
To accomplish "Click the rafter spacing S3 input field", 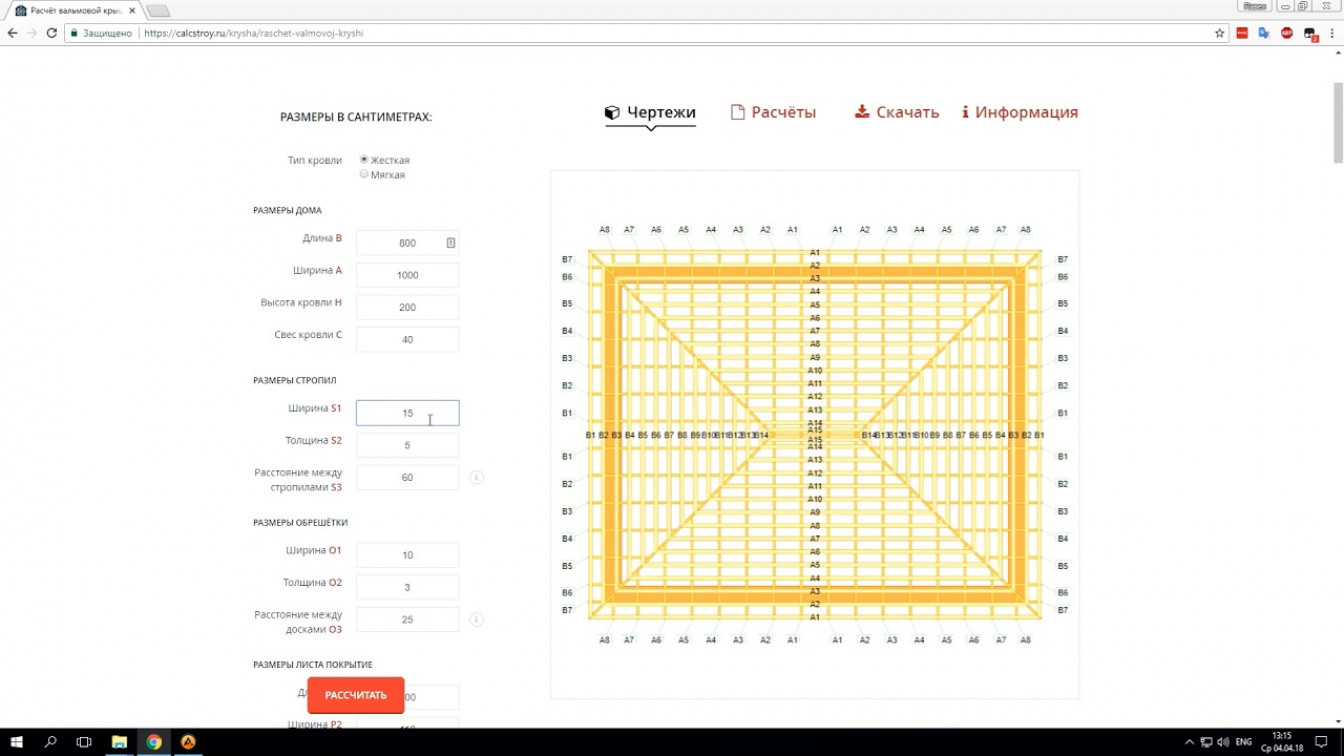I will [407, 477].
